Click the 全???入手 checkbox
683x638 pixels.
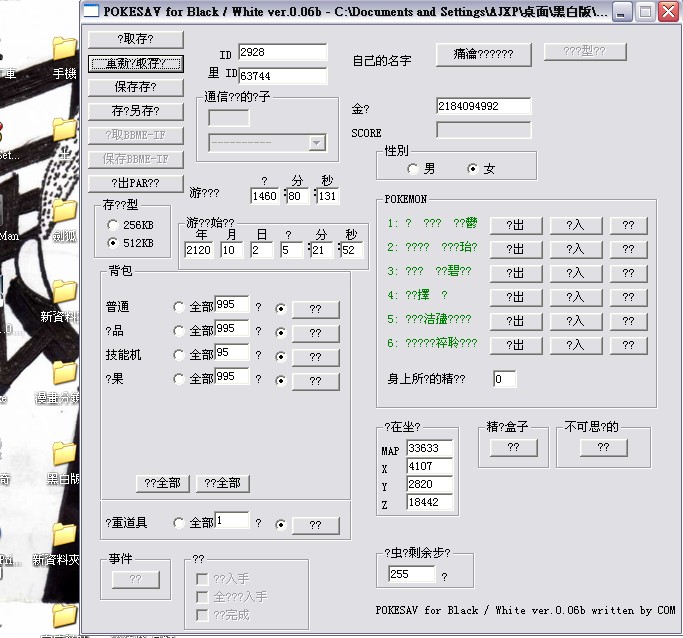(202, 597)
